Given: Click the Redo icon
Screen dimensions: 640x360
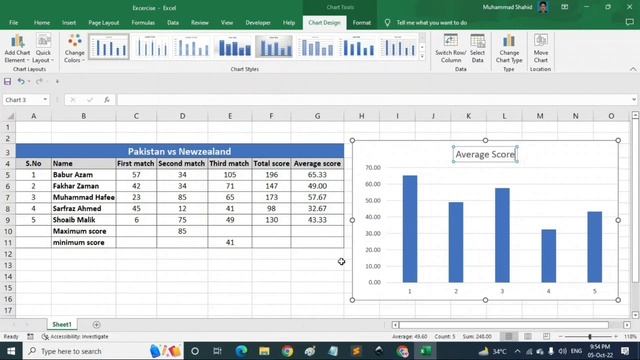Looking at the screenshot, I should (39, 82).
